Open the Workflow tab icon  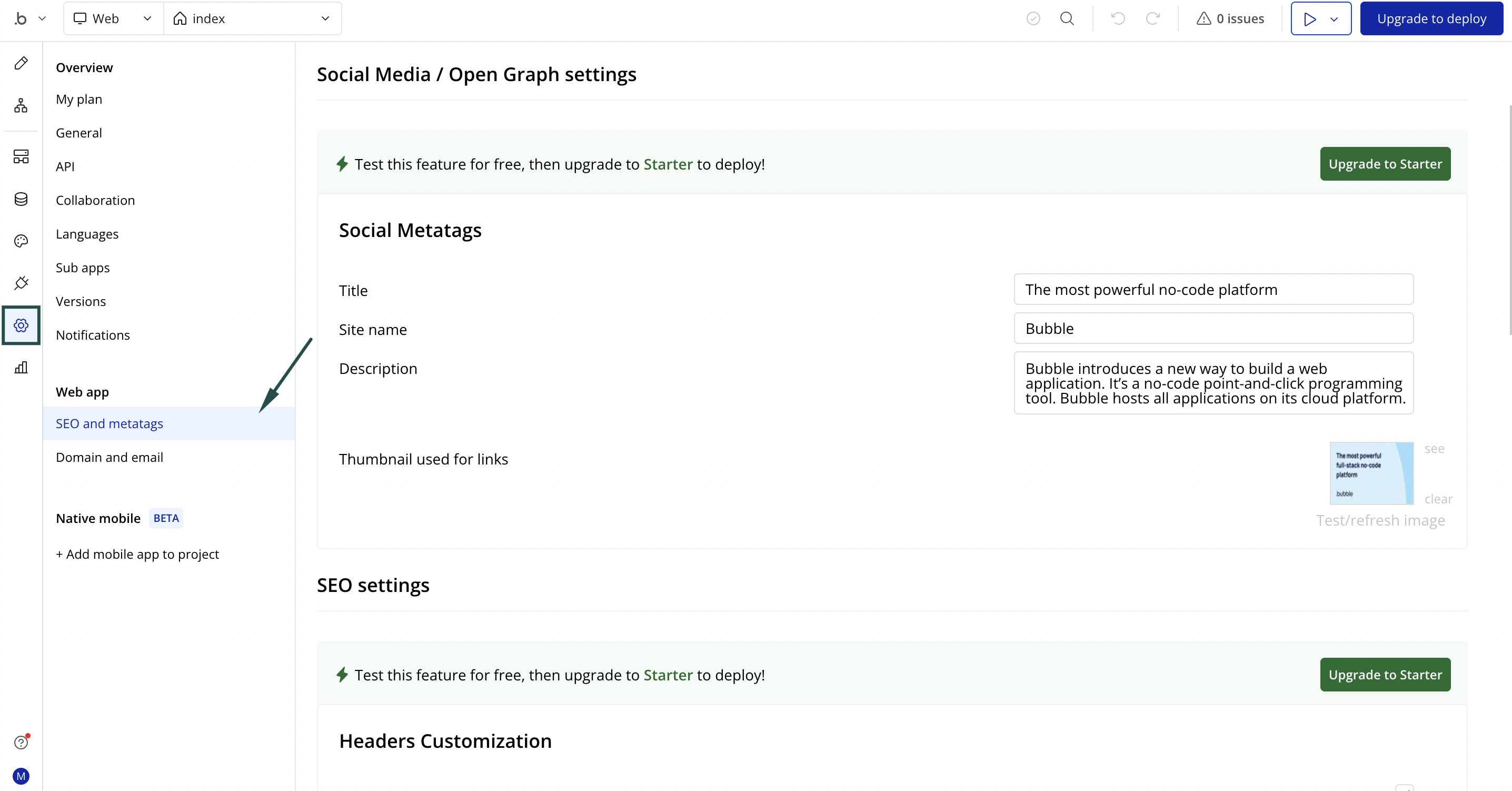coord(21,106)
